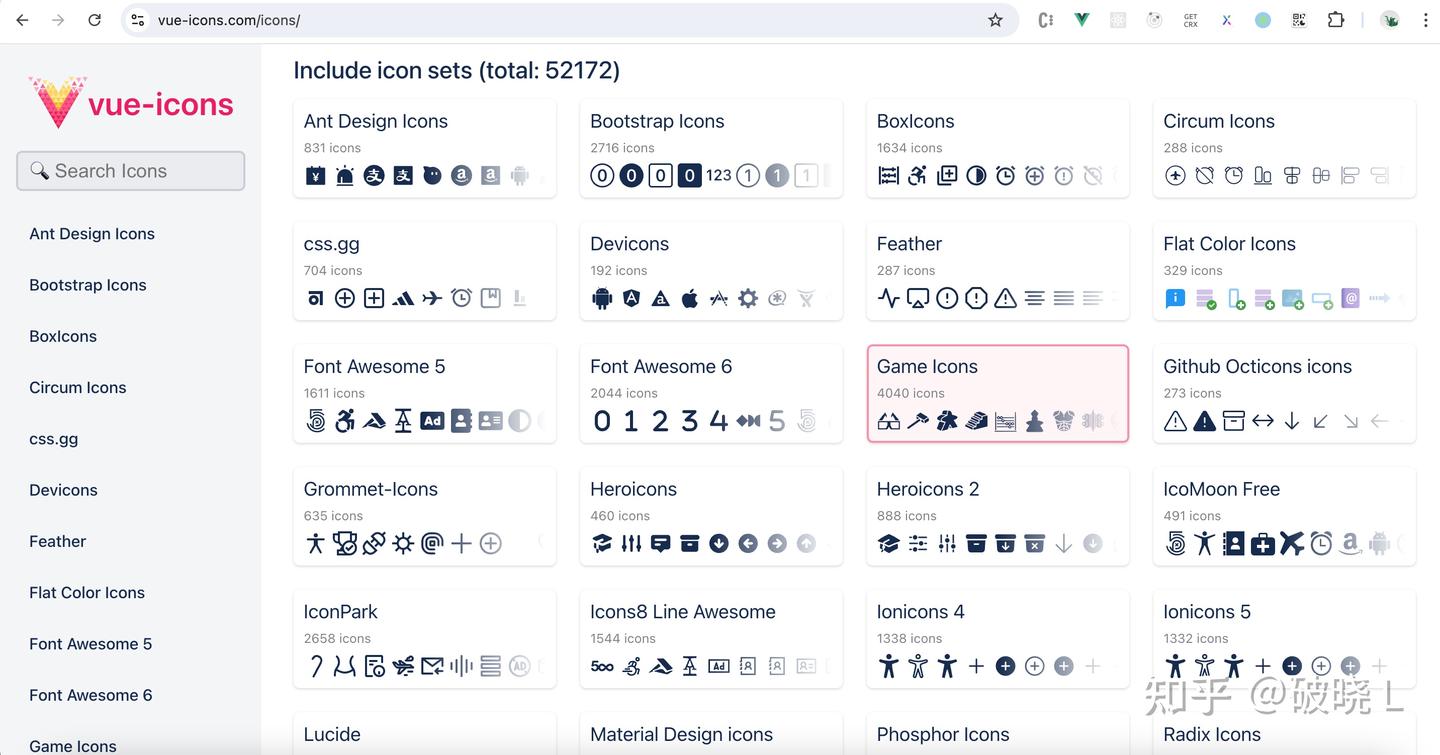The height and width of the screenshot is (755, 1440).
Task: Open the Ionicons 5 card title
Action: (1207, 611)
